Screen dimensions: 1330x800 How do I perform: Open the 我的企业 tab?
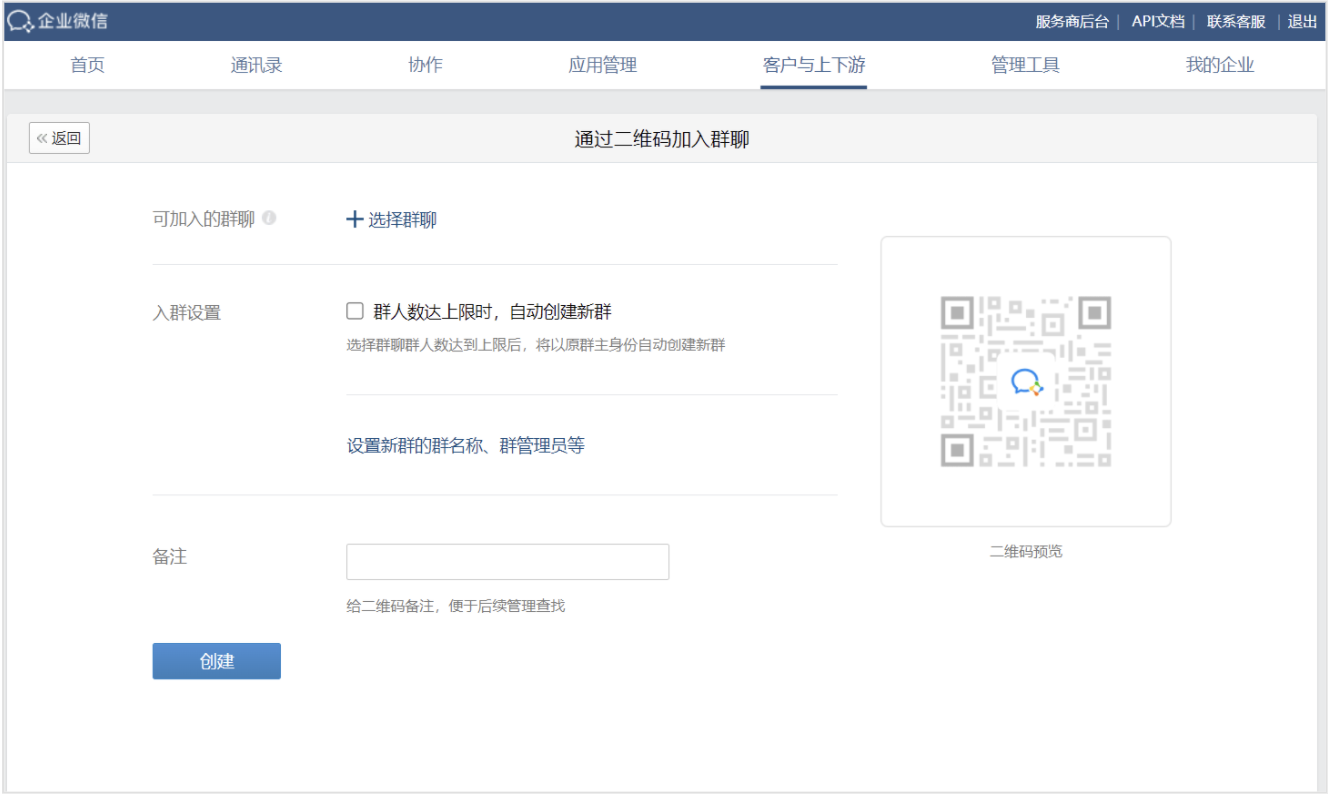tap(1220, 65)
